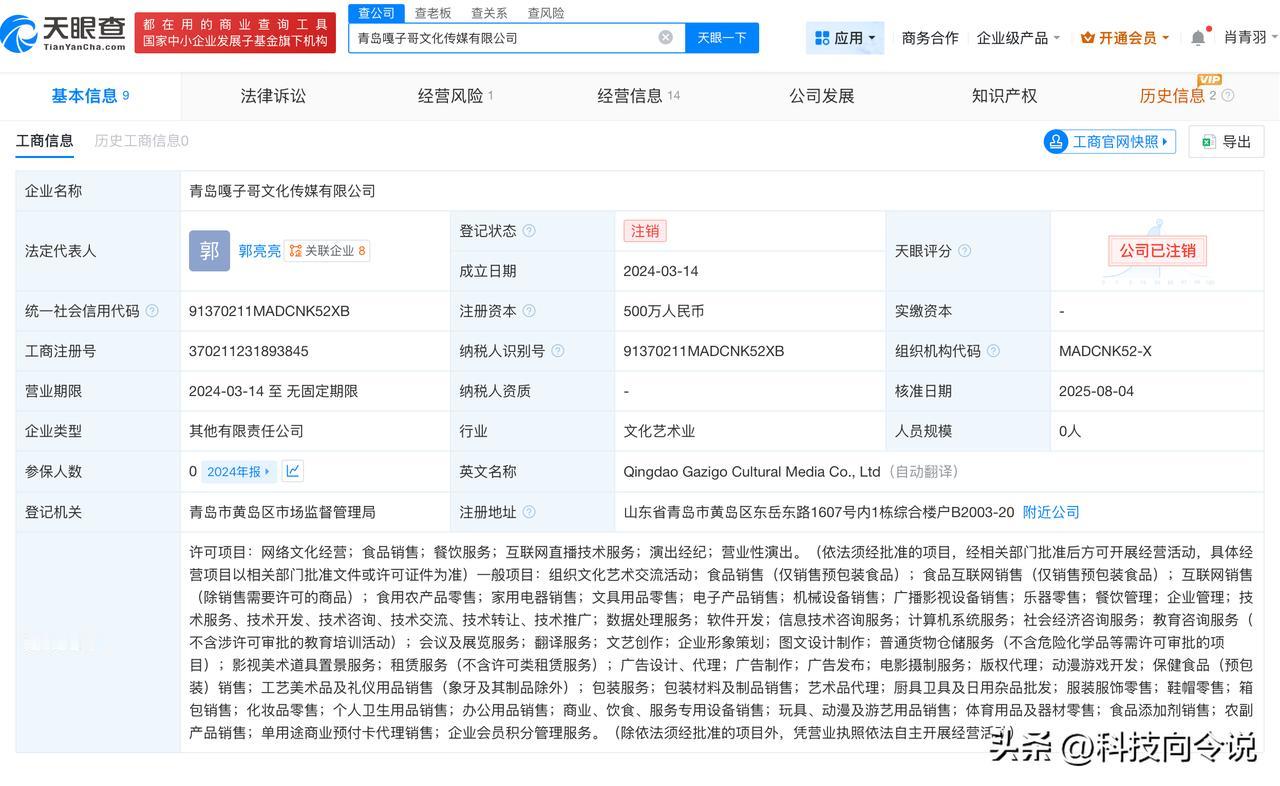
Task: Switch search mode to 查关系
Action: (489, 13)
